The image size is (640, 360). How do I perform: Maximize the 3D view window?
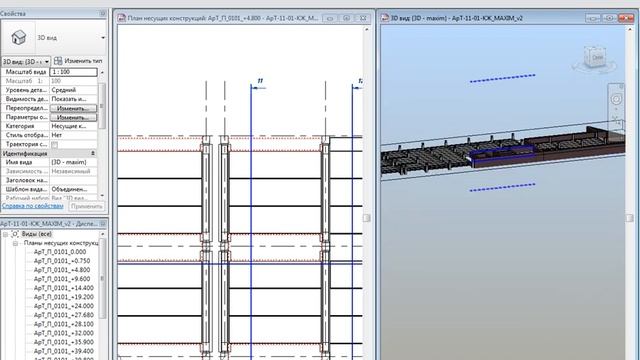[609, 18]
